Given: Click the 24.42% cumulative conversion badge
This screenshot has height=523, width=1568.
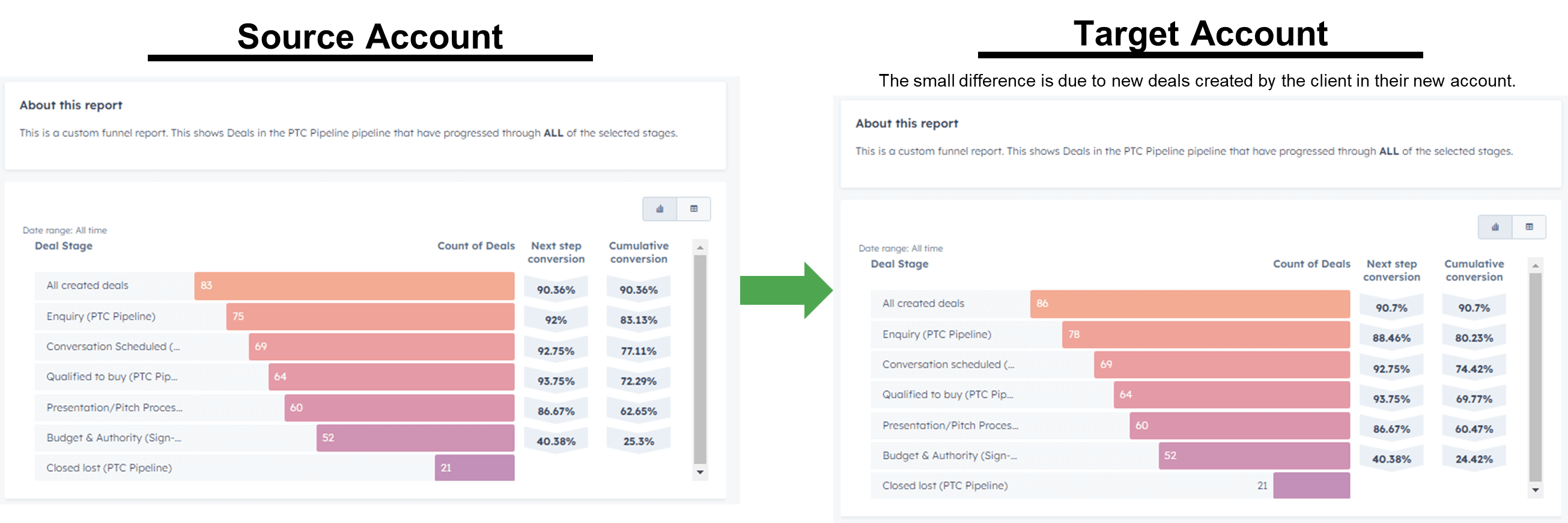Looking at the screenshot, I should (x=1474, y=459).
